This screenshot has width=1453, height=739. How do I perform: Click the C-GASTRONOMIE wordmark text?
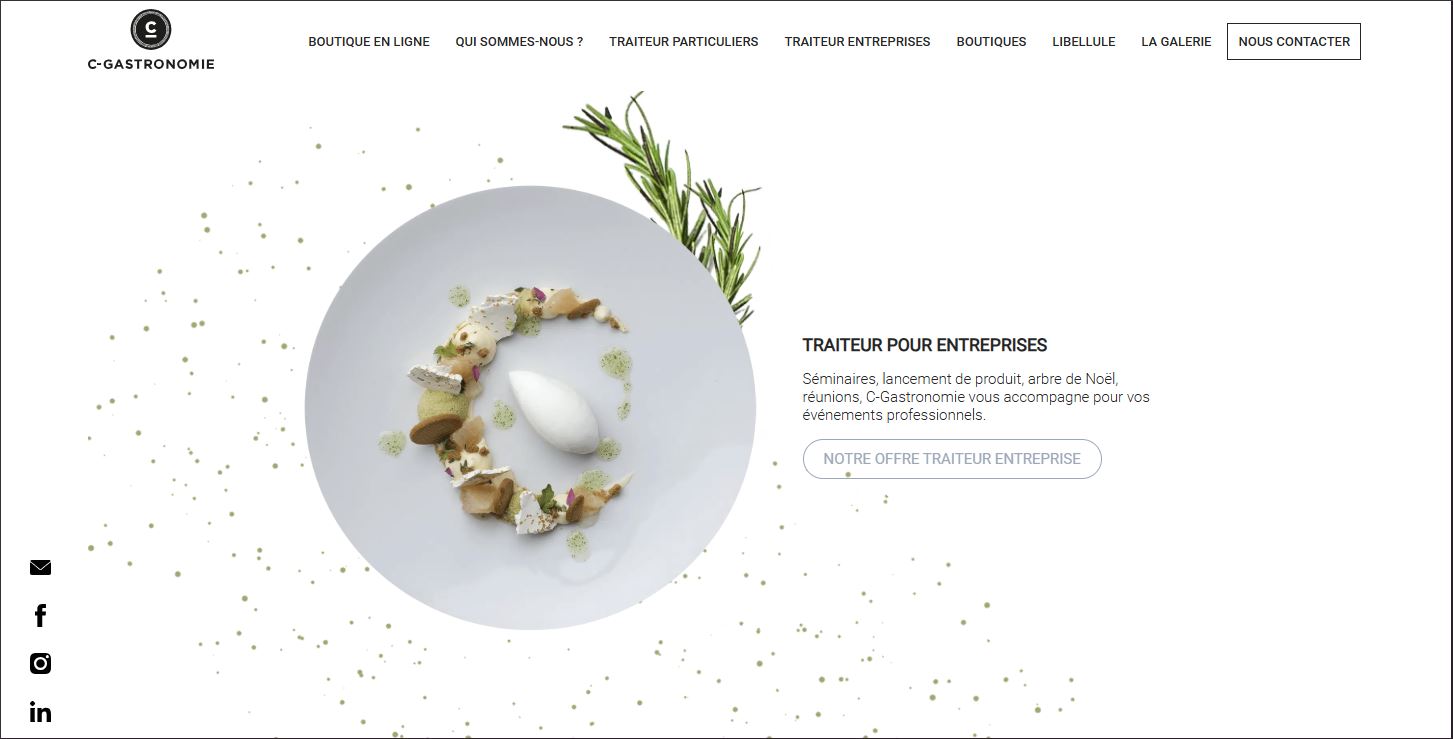[x=151, y=64]
